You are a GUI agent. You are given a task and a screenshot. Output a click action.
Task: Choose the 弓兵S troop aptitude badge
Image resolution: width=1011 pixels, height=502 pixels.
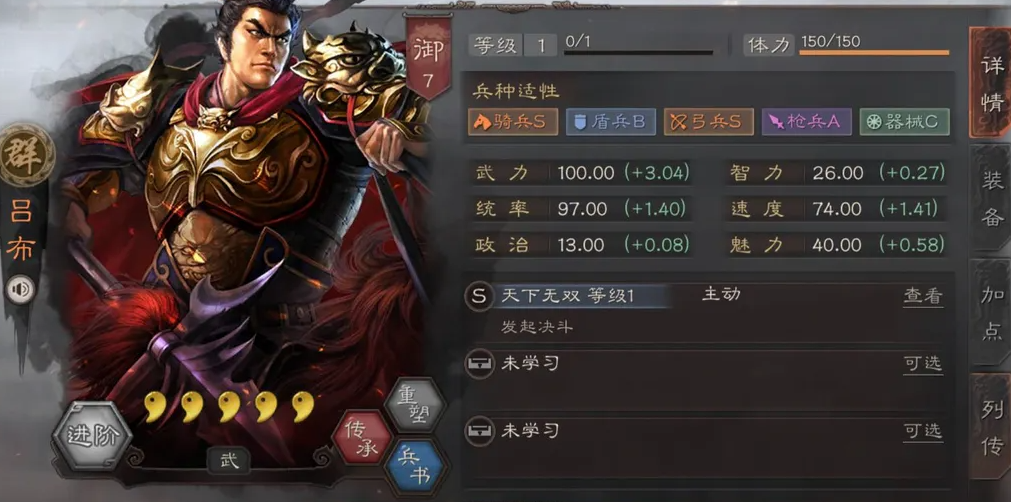pos(709,122)
